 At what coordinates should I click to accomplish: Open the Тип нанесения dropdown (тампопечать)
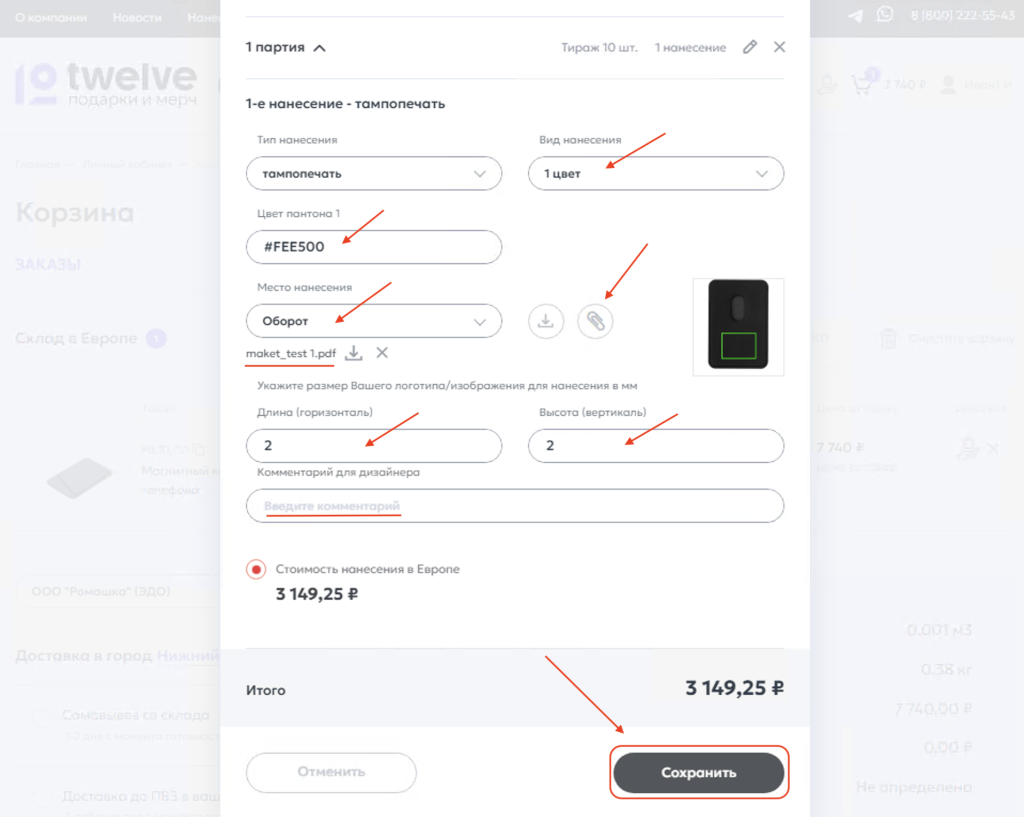coord(374,174)
